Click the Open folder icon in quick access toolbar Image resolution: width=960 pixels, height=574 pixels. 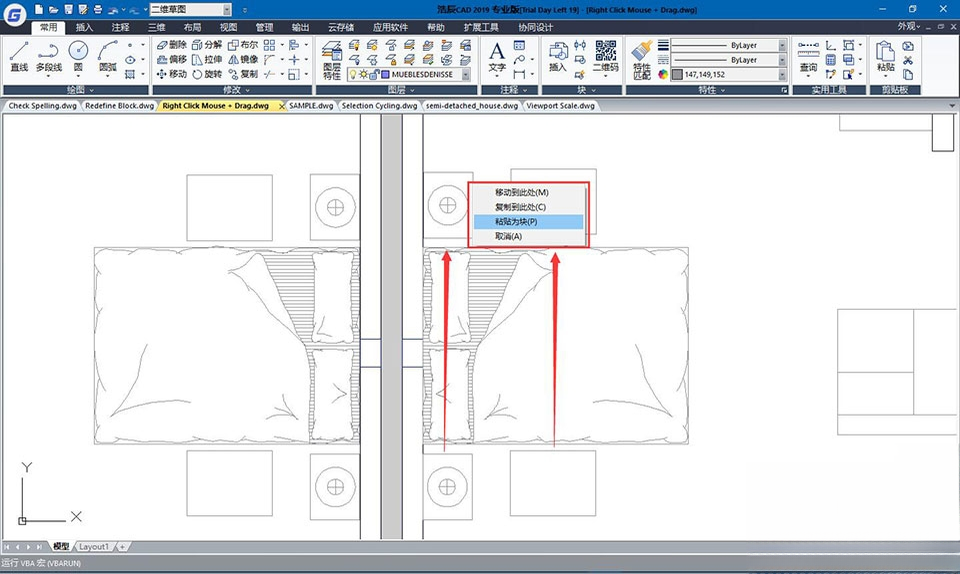53,10
